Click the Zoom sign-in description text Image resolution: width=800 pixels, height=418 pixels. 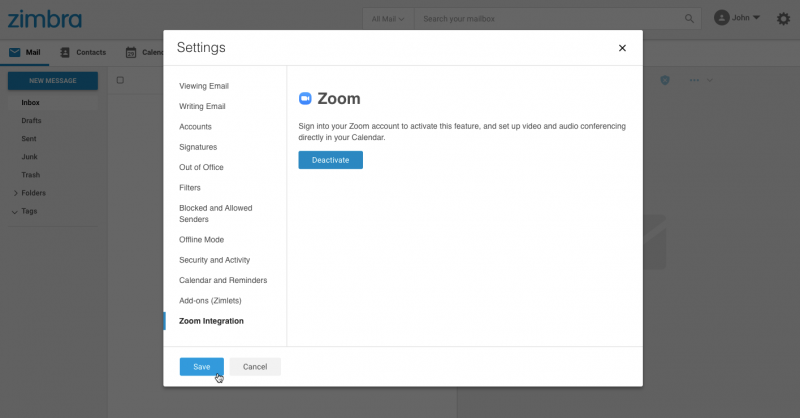462,132
